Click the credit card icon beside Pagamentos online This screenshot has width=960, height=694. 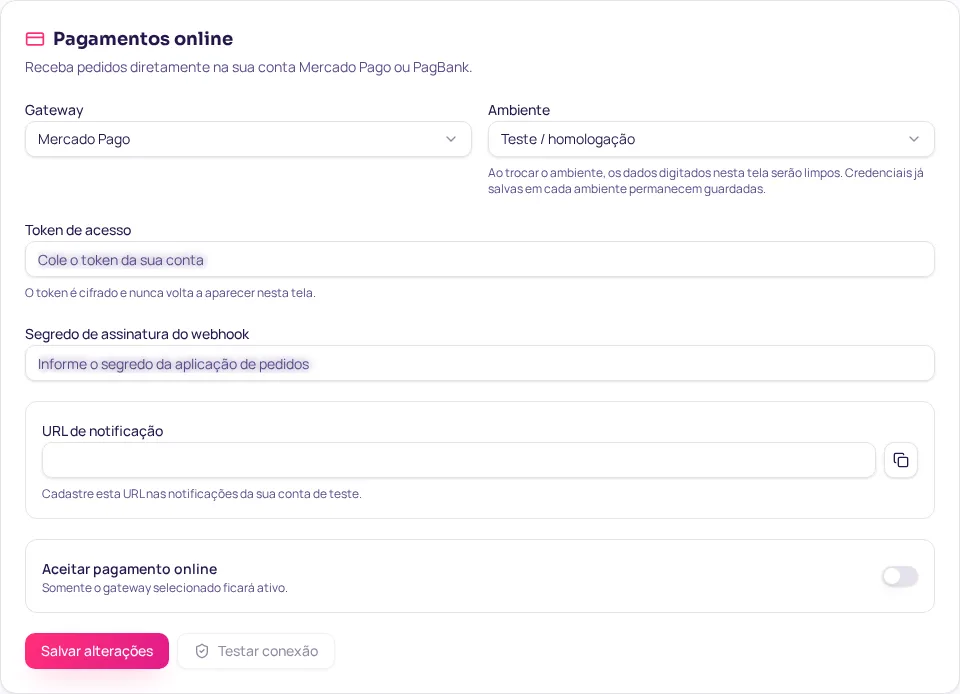pos(35,39)
